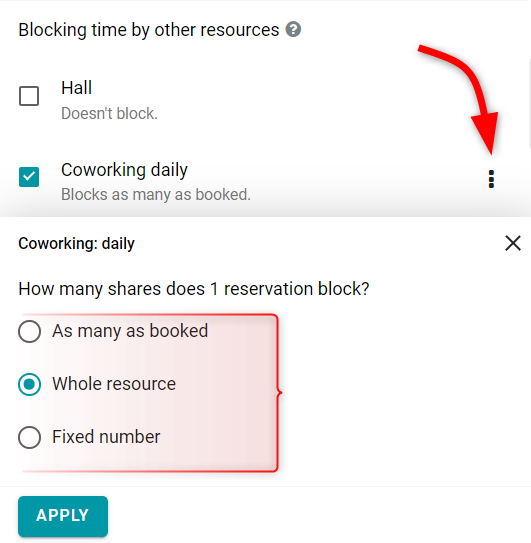The width and height of the screenshot is (531, 543).
Task: Click the scrollbar at the right edge
Action: [x=529, y=103]
